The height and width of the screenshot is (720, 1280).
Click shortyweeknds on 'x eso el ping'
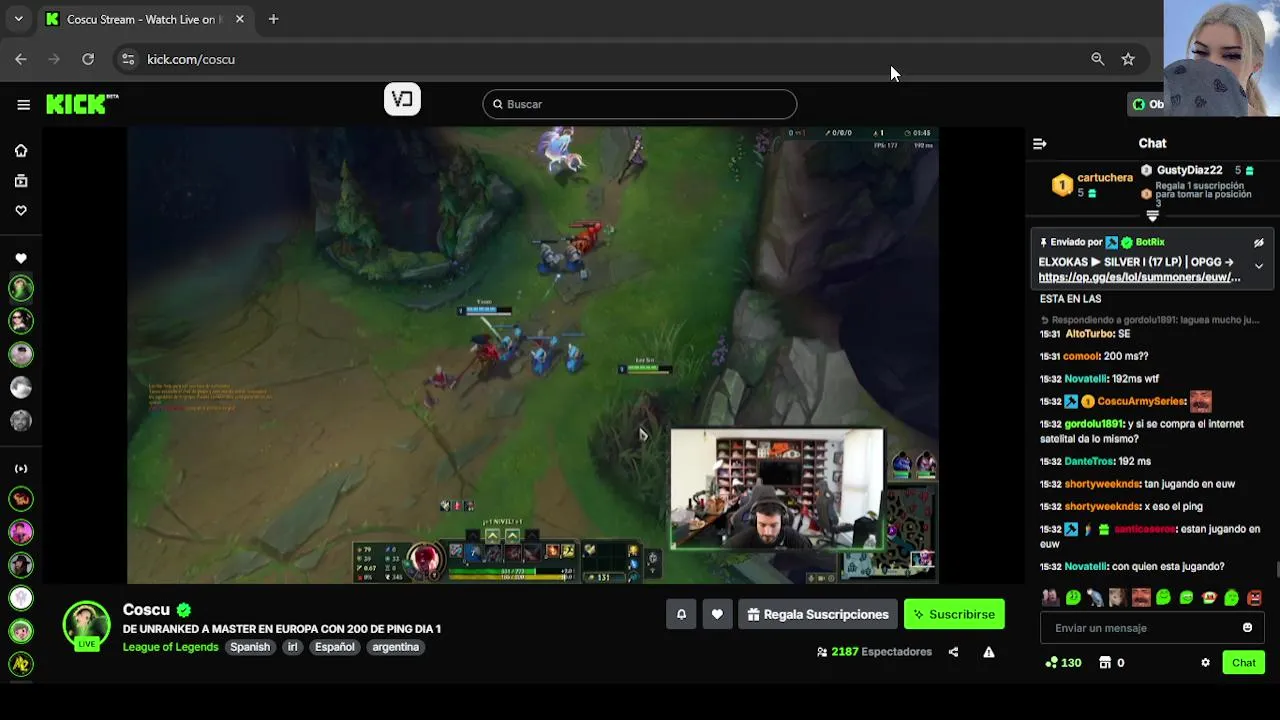1102,507
